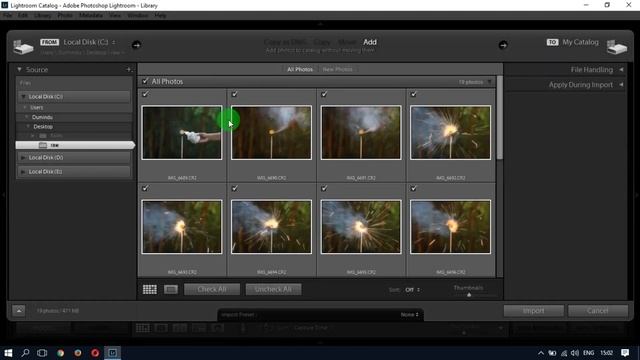Uncheck the IMG_4491.CR2 photo checkbox
The image size is (640, 360).
click(324, 94)
